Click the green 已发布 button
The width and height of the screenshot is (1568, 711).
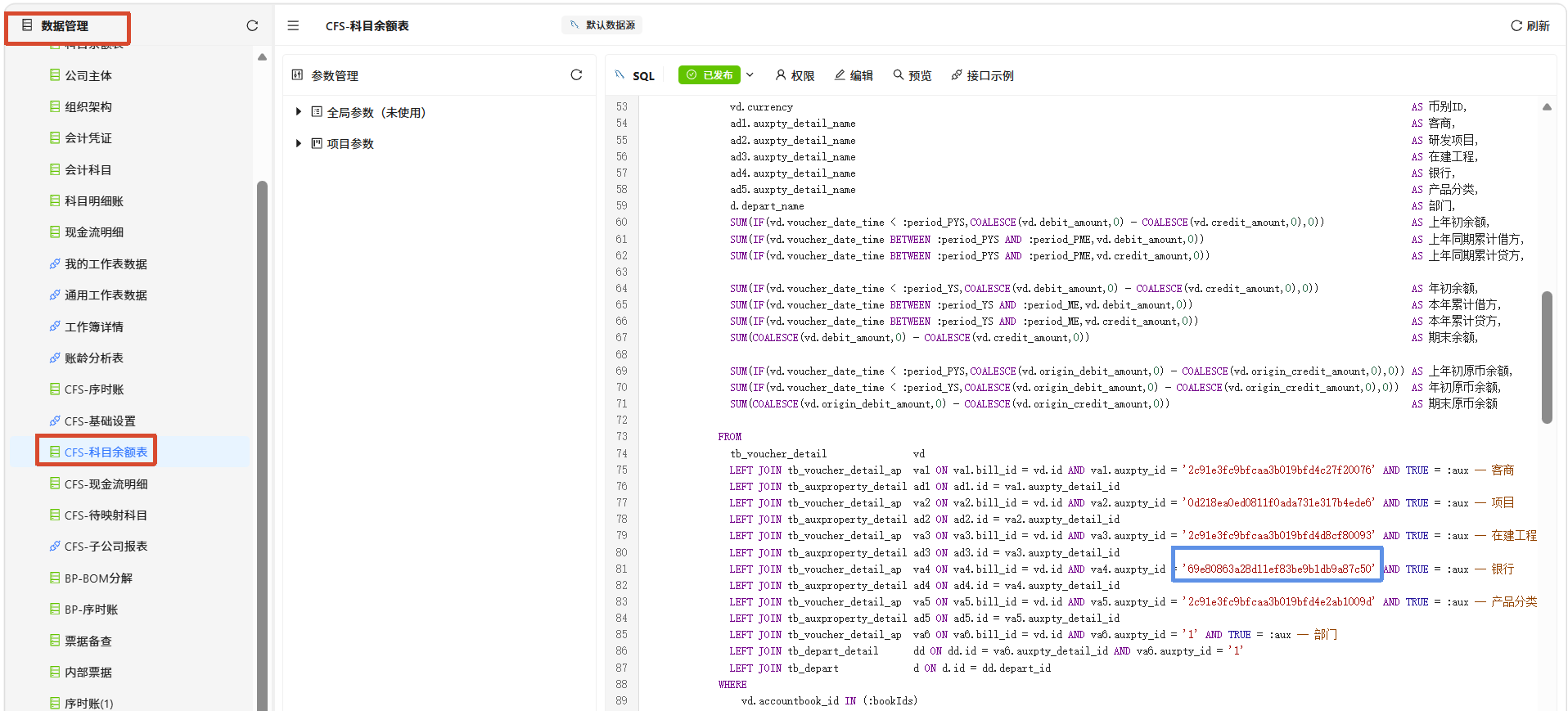710,75
